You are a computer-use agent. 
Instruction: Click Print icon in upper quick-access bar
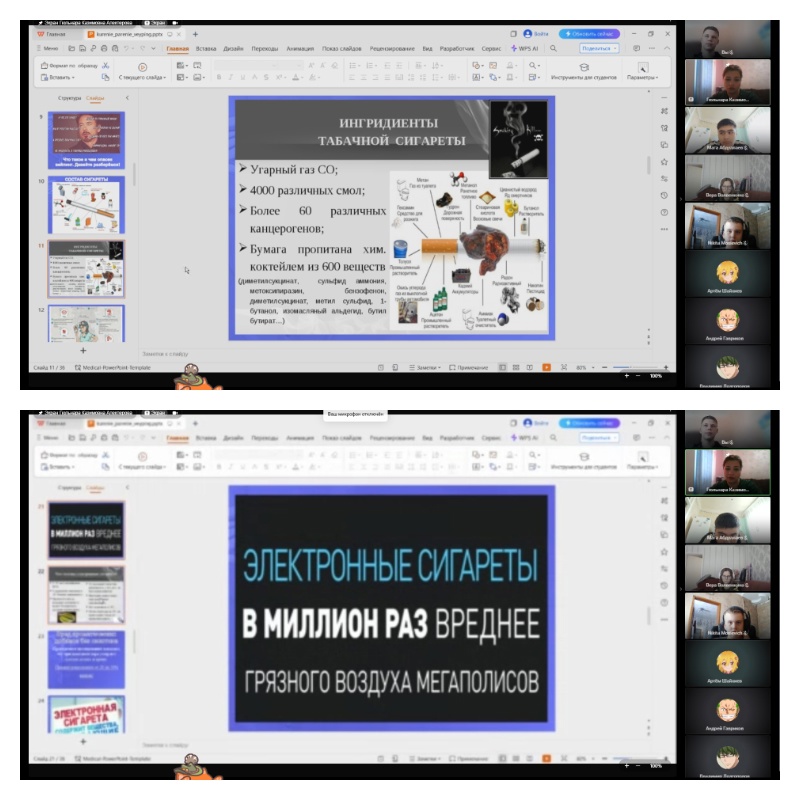(104, 48)
